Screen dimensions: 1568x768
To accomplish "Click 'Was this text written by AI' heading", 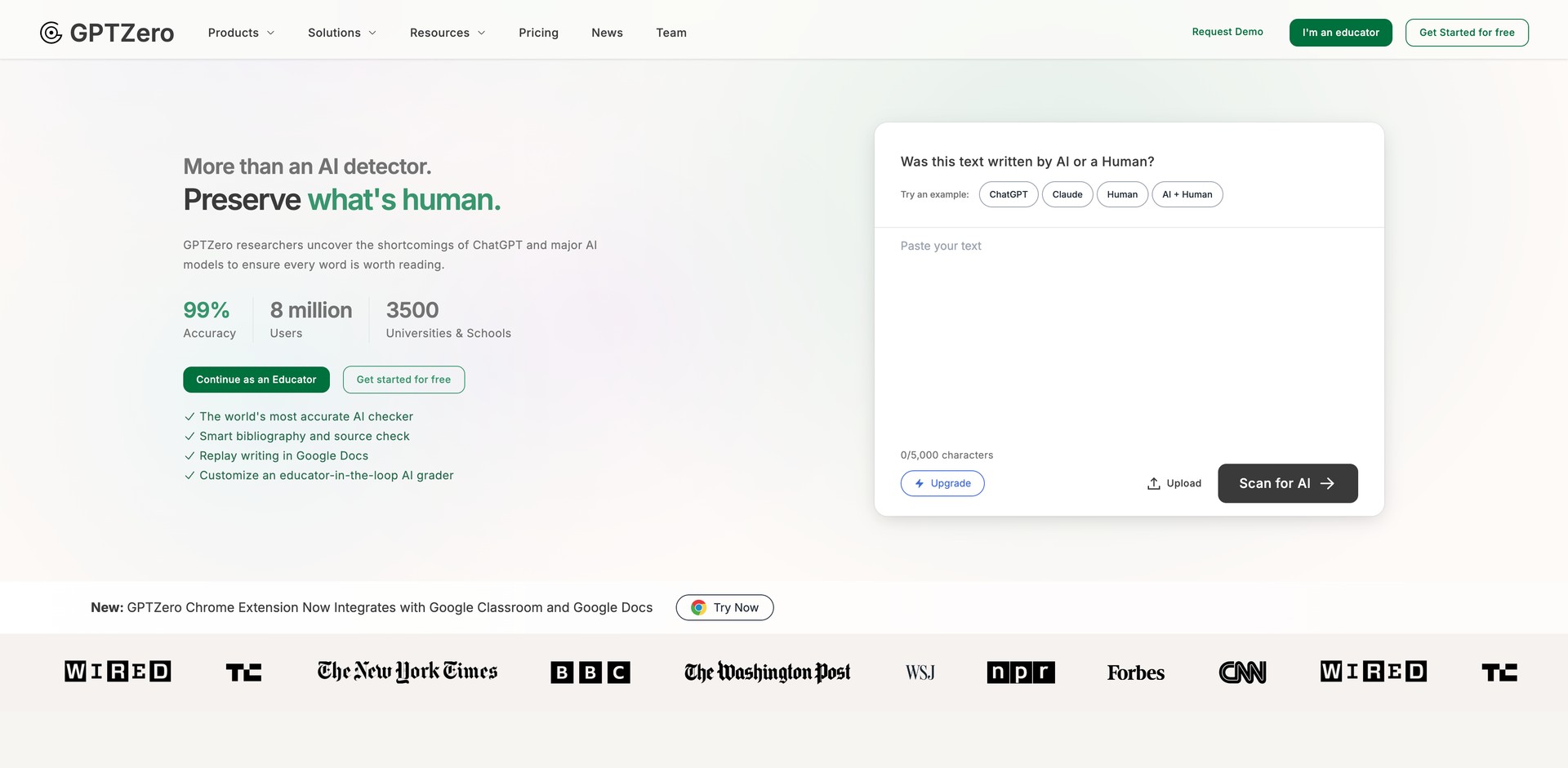I will coord(1027,162).
